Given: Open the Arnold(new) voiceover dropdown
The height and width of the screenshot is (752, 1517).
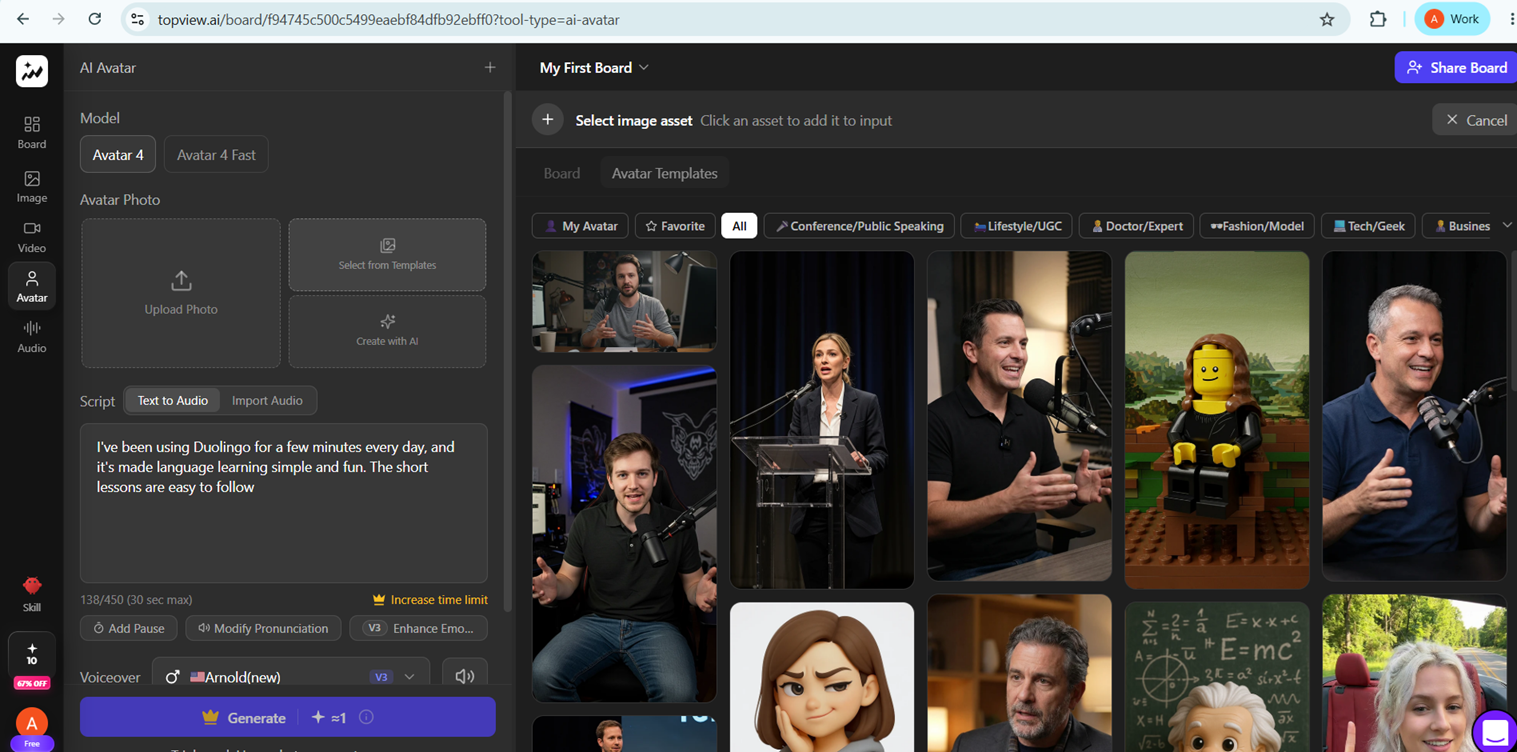Looking at the screenshot, I should point(291,677).
